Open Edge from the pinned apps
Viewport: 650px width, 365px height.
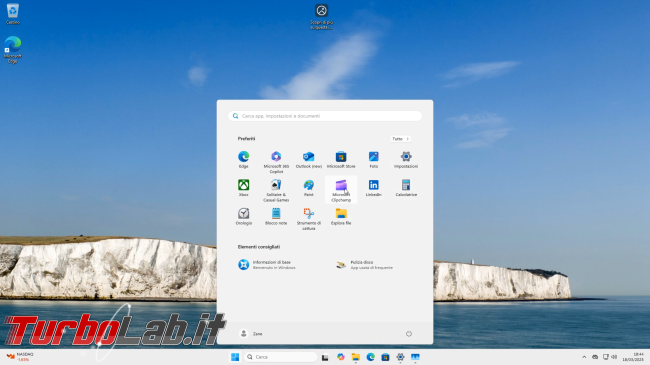[243, 159]
